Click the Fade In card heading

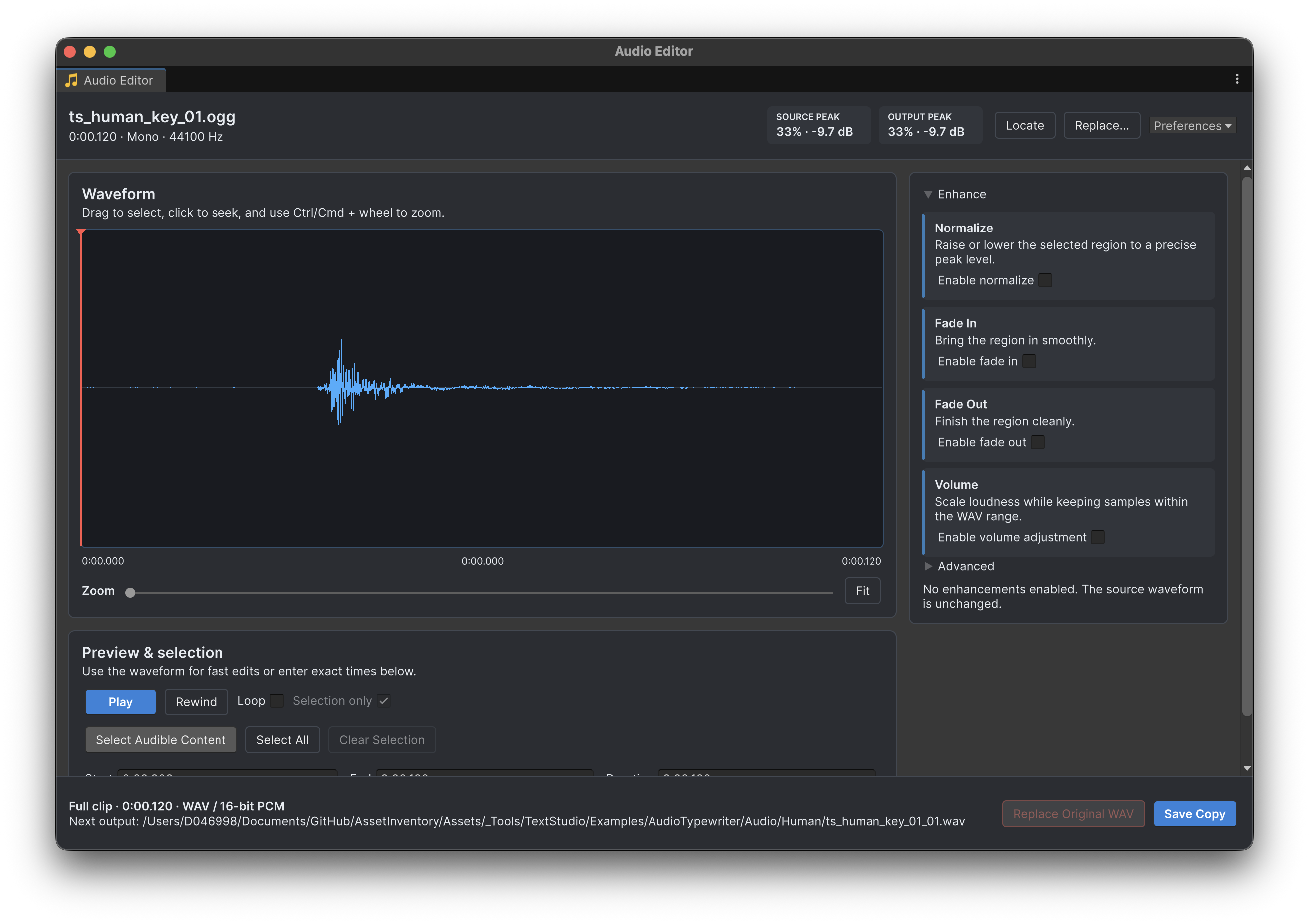pos(955,323)
